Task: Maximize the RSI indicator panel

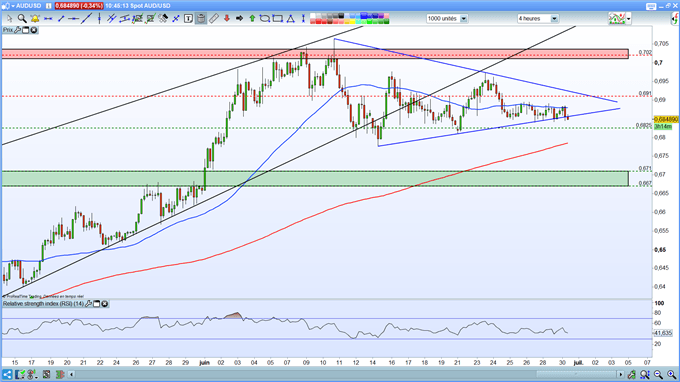Action: 97,304
